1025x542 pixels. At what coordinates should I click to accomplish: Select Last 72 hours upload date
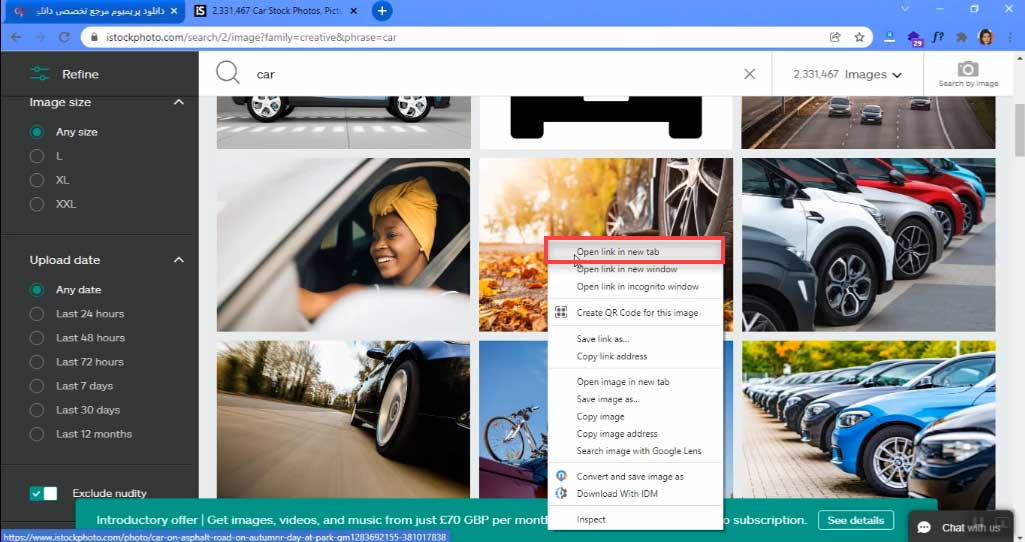(x=37, y=362)
